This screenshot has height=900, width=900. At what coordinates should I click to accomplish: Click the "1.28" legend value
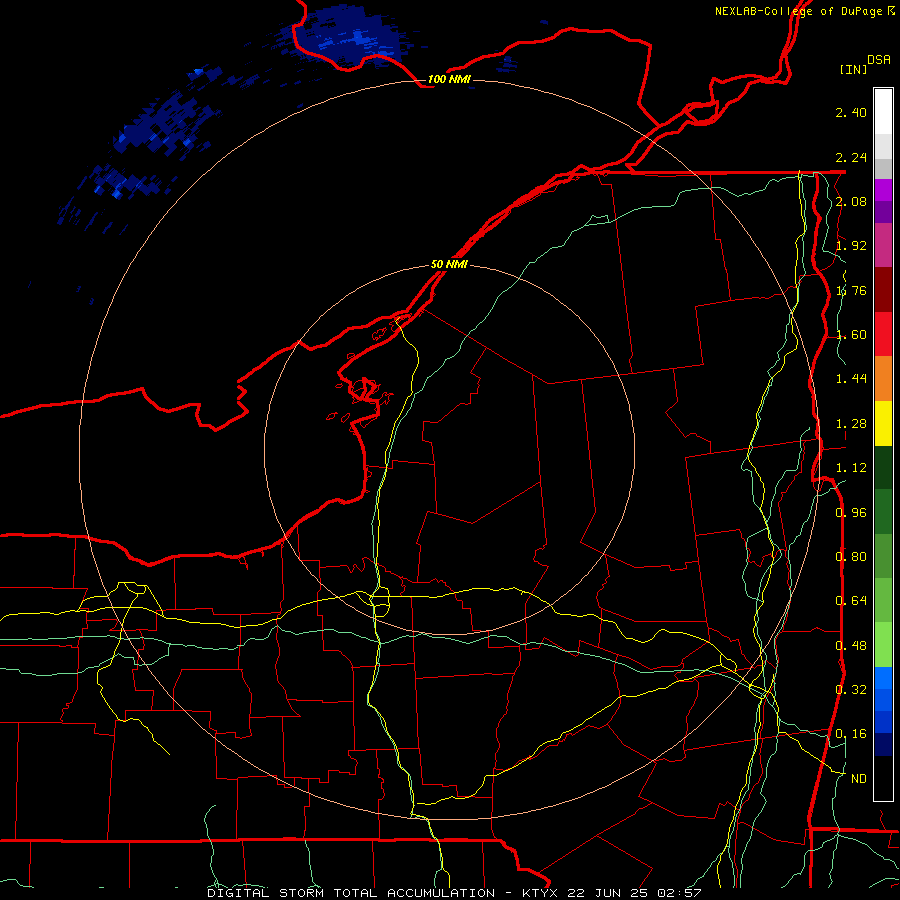point(851,424)
